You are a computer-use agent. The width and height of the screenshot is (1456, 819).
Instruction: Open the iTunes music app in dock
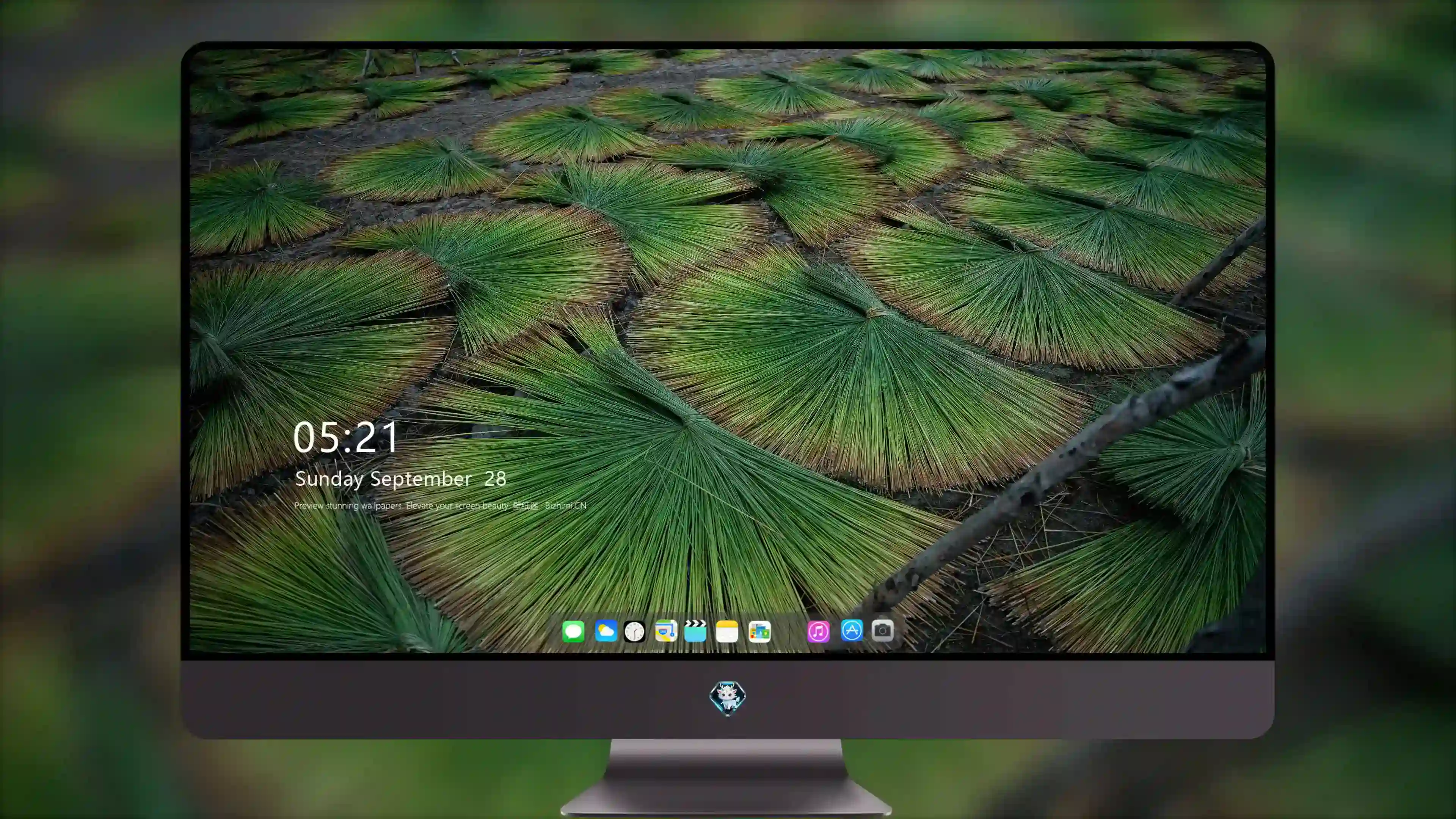tap(819, 631)
